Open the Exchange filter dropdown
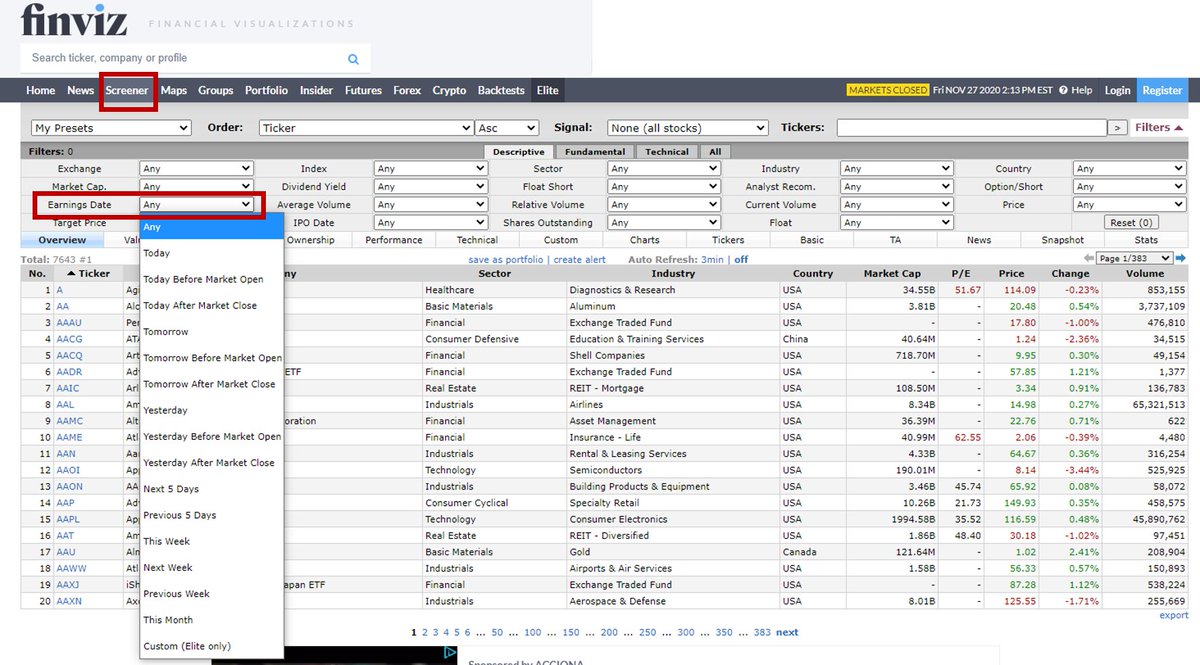 click(x=196, y=169)
